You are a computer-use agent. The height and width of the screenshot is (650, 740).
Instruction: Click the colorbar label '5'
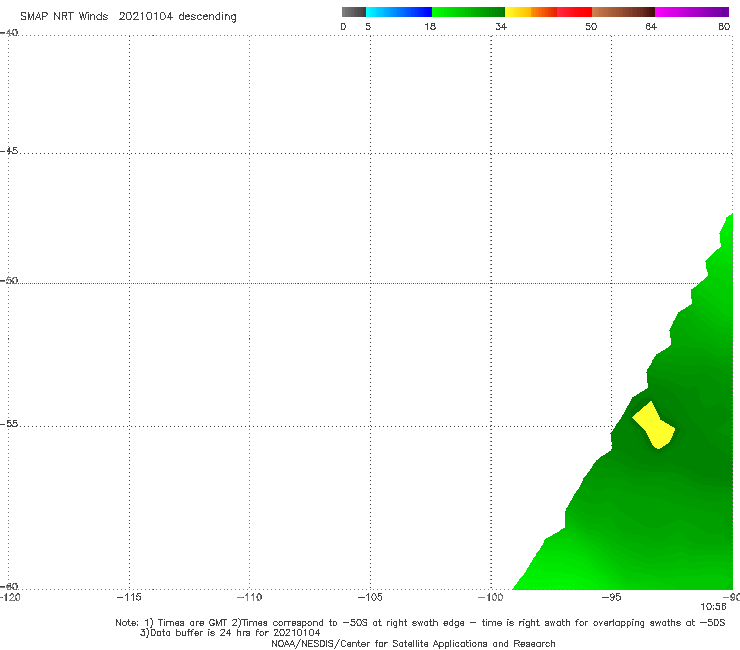point(368,26)
